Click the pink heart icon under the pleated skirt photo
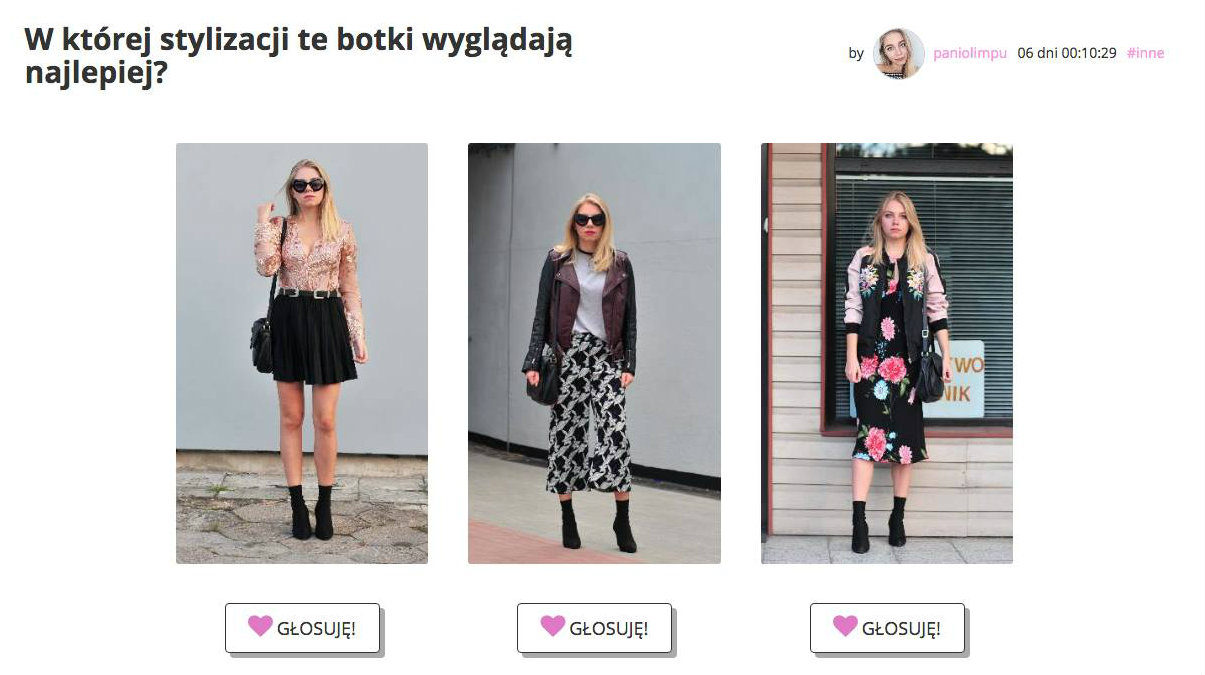Viewport: 1205px width, 675px height. coord(260,626)
